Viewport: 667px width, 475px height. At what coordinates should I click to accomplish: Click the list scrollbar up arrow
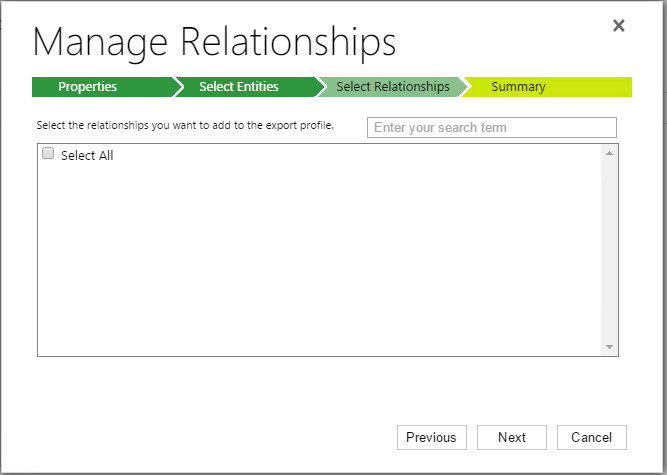pos(609,153)
